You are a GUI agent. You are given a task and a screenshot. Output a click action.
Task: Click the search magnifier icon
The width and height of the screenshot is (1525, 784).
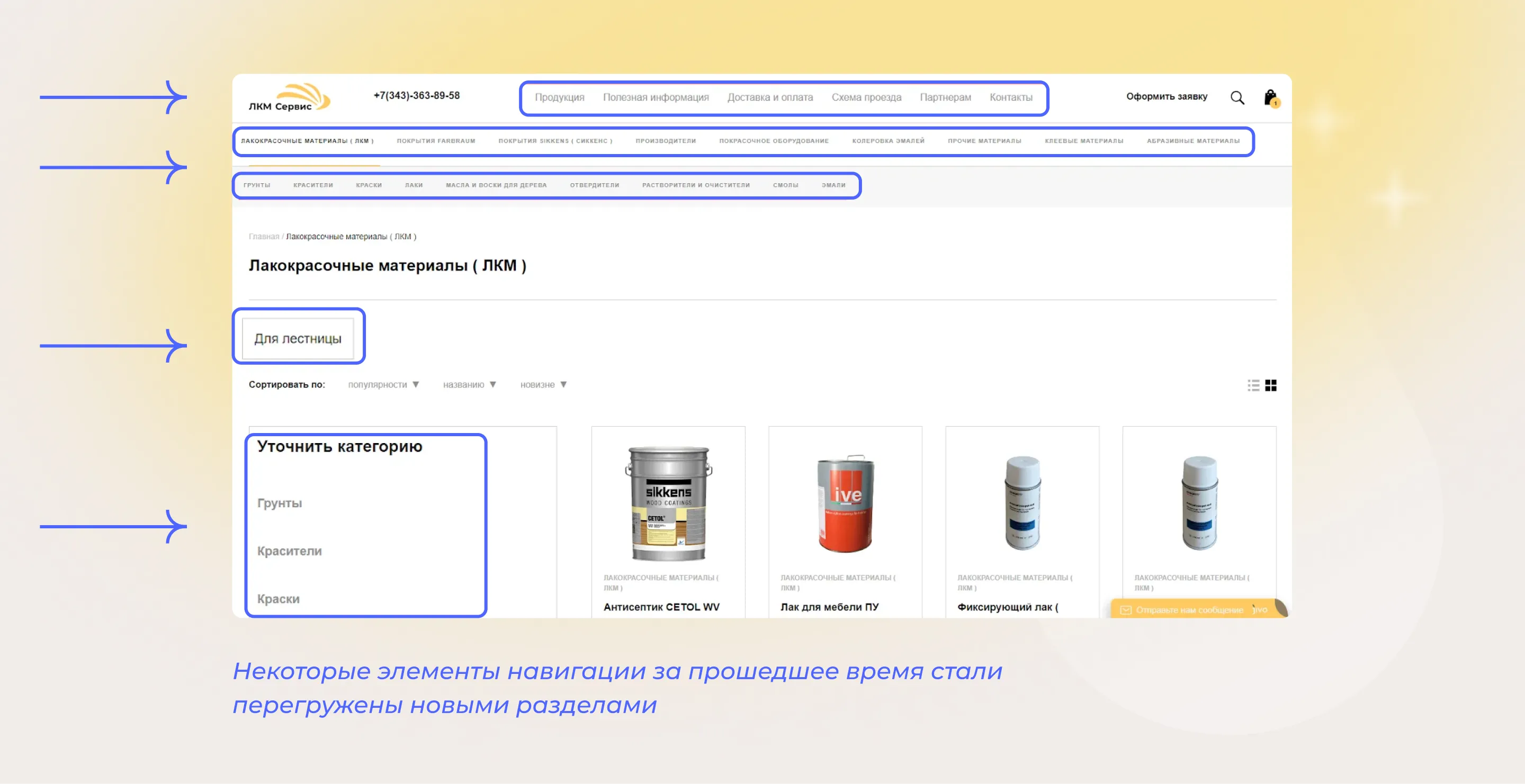tap(1237, 97)
